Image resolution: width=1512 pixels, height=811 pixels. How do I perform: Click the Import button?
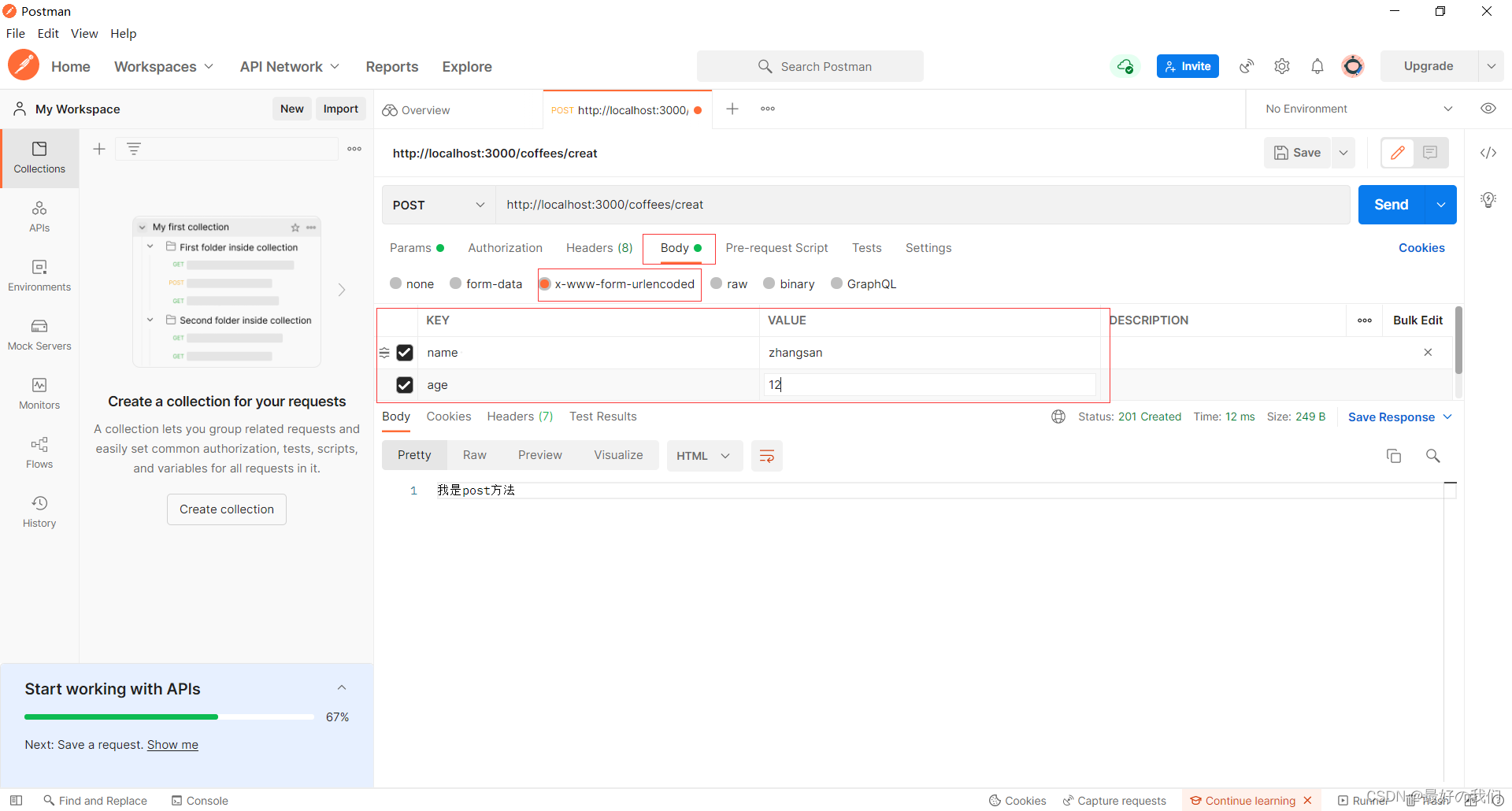click(x=340, y=109)
